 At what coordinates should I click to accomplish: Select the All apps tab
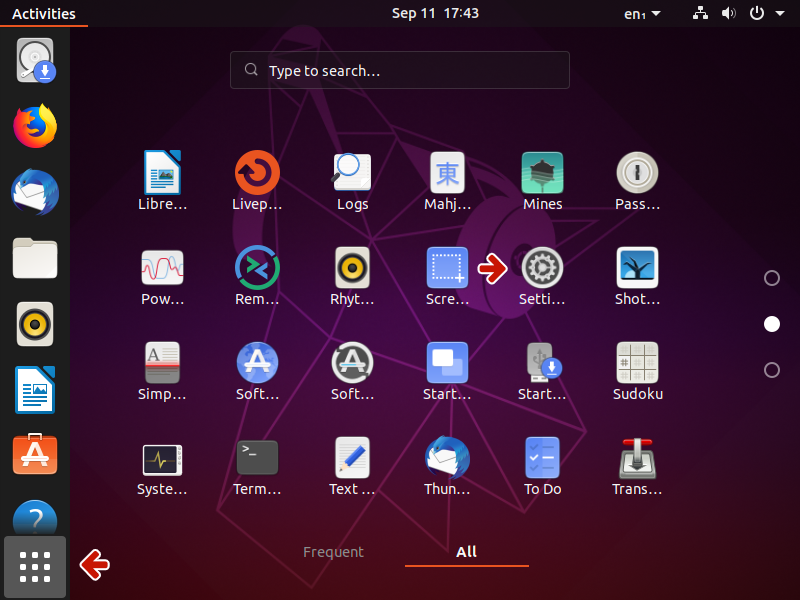click(x=466, y=552)
